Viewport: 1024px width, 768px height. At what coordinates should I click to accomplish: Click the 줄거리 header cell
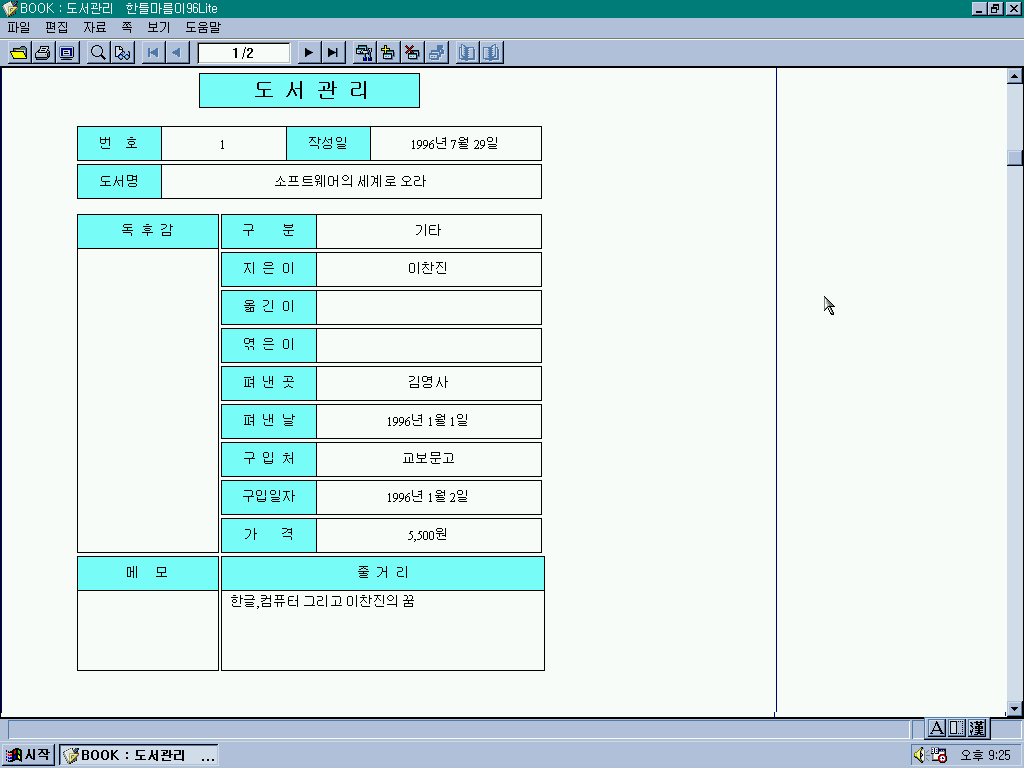(x=383, y=573)
